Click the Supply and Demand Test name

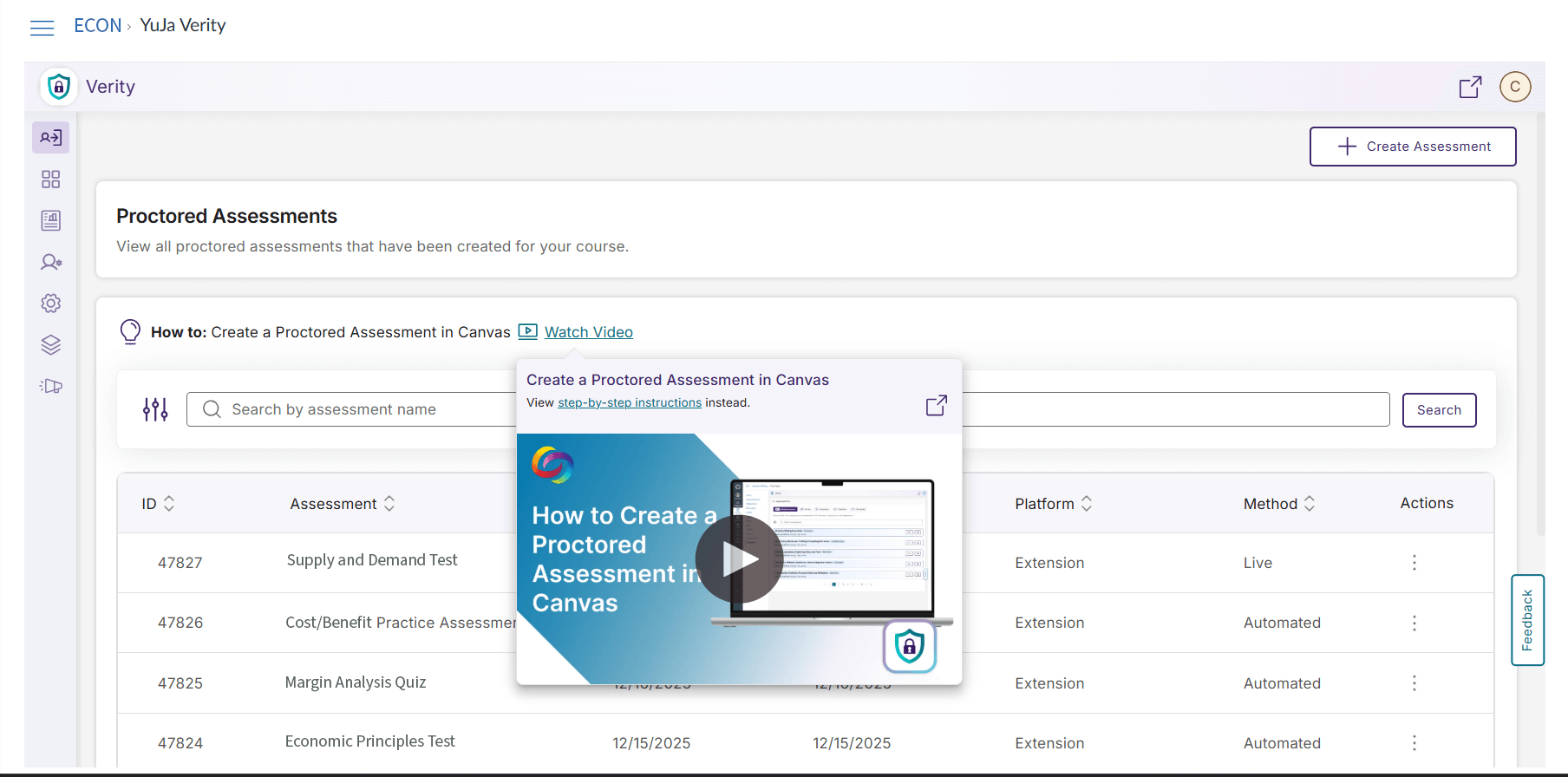point(372,560)
